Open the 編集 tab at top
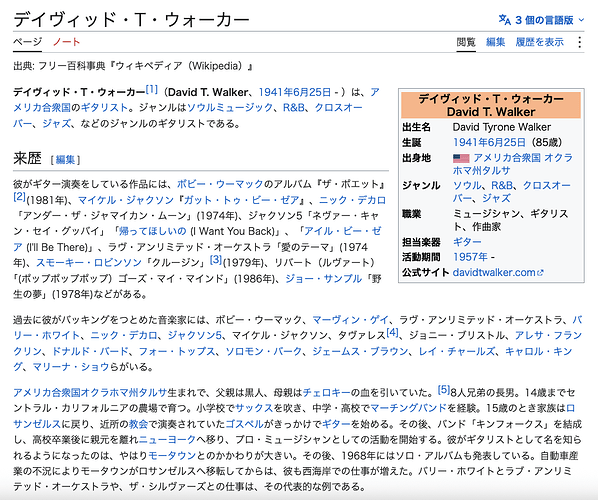598x500 pixels. pyautogui.click(x=495, y=42)
